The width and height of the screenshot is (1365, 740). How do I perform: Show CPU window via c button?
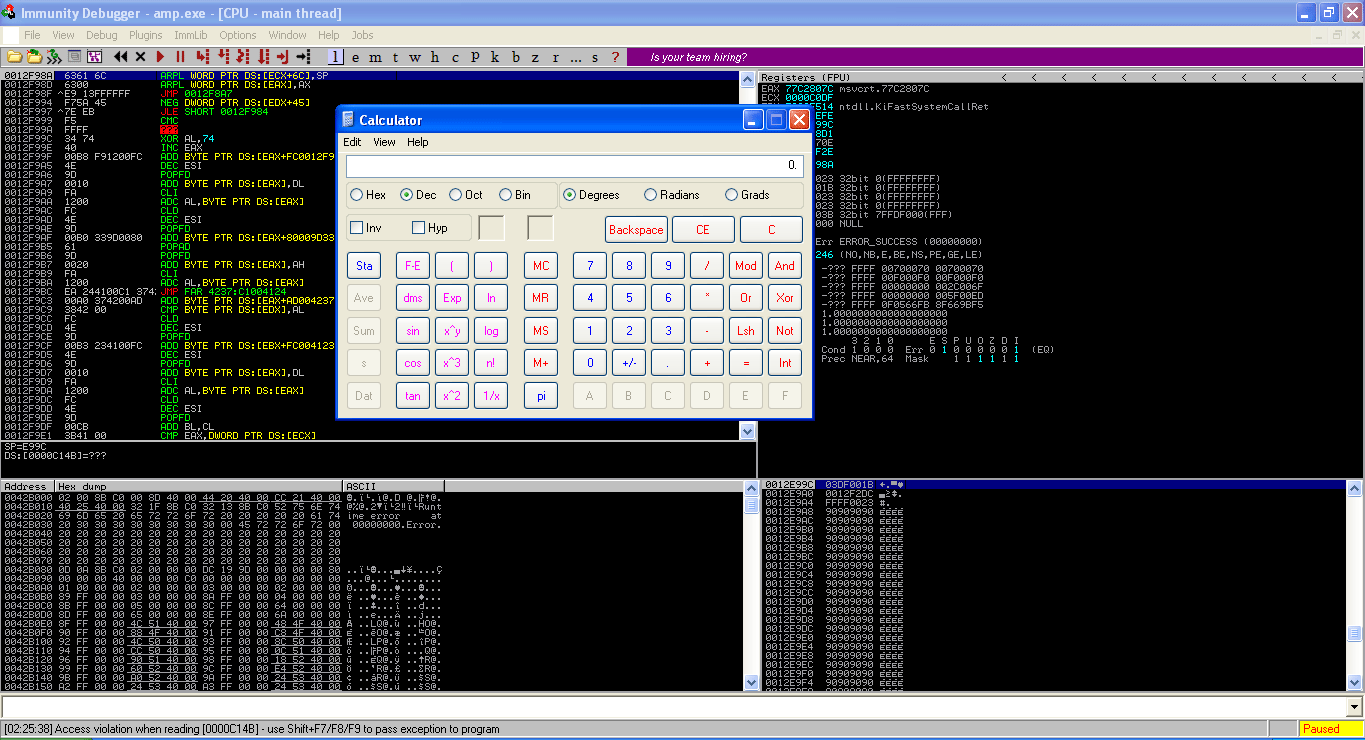(x=455, y=57)
